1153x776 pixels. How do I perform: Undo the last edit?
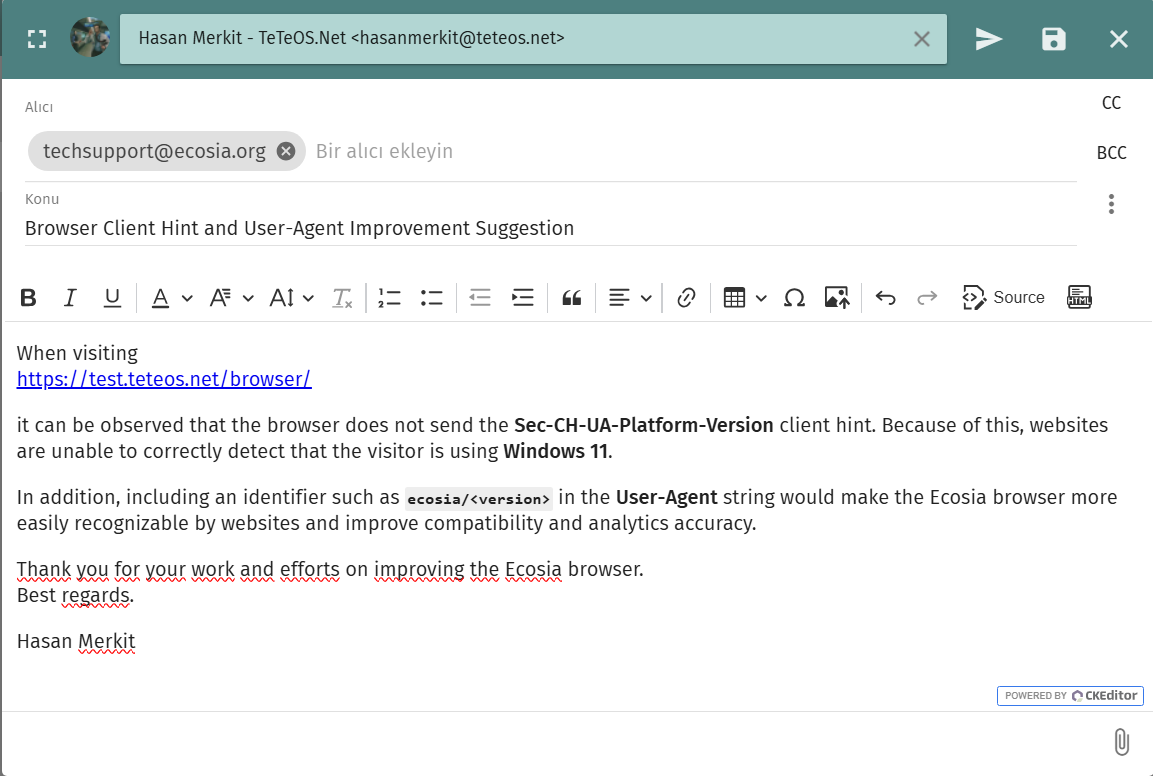tap(885, 298)
